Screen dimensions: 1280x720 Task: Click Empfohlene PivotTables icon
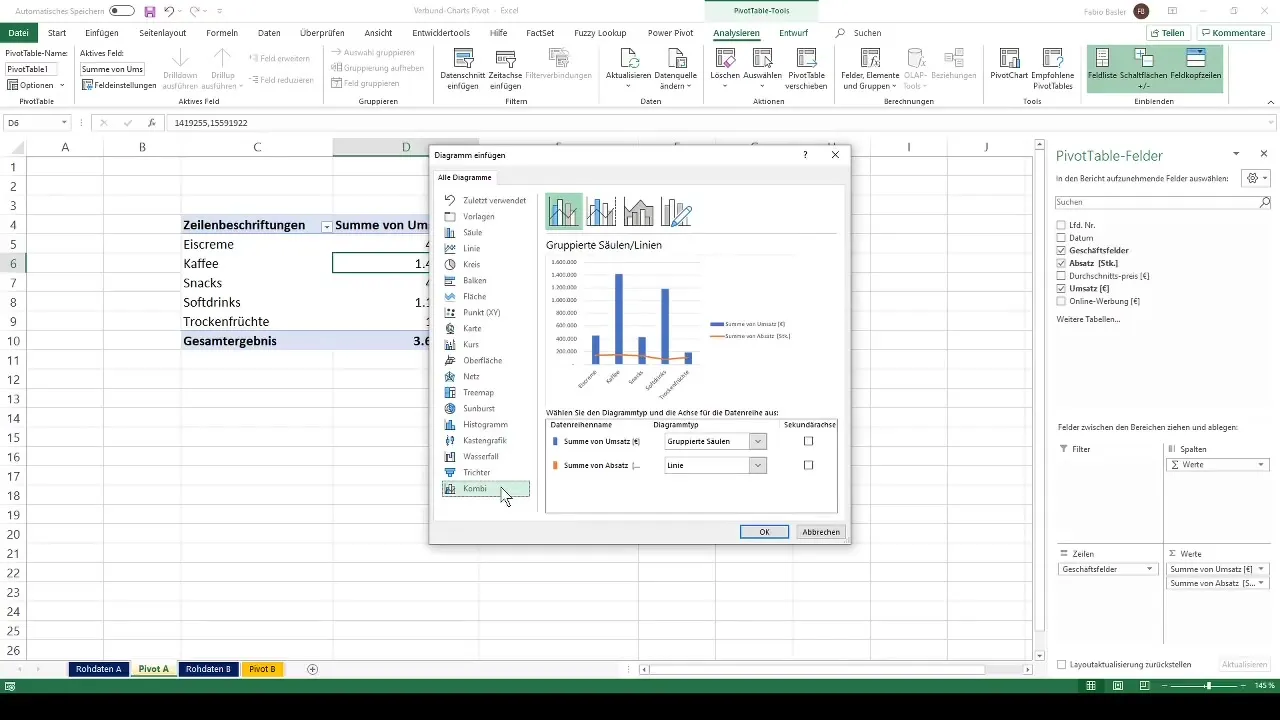coord(1053,58)
